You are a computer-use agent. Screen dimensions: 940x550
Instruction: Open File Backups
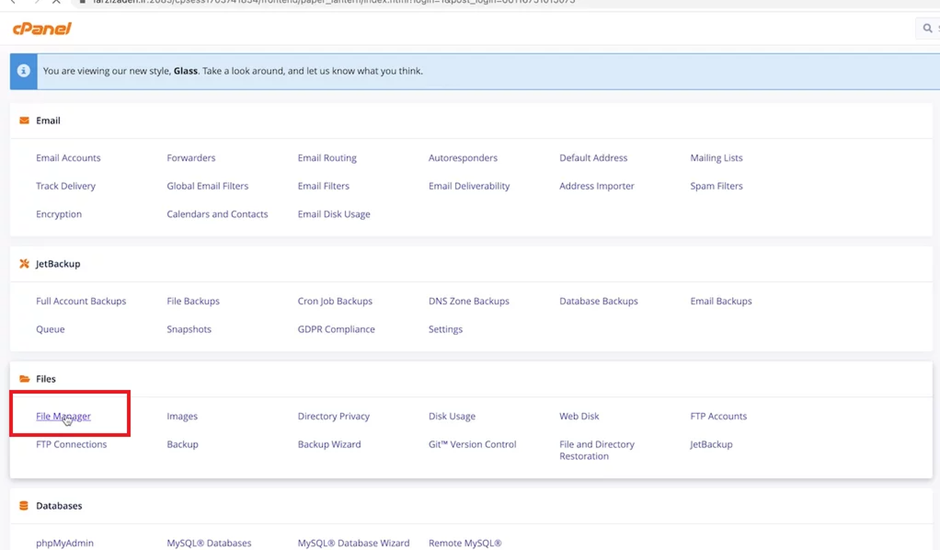193,301
